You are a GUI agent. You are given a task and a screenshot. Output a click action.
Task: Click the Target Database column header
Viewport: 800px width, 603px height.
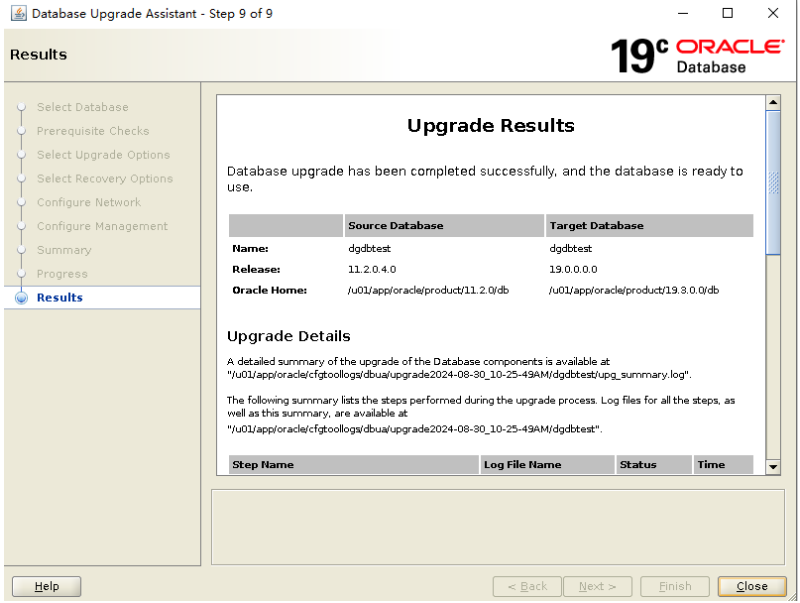pyautogui.click(x=649, y=225)
